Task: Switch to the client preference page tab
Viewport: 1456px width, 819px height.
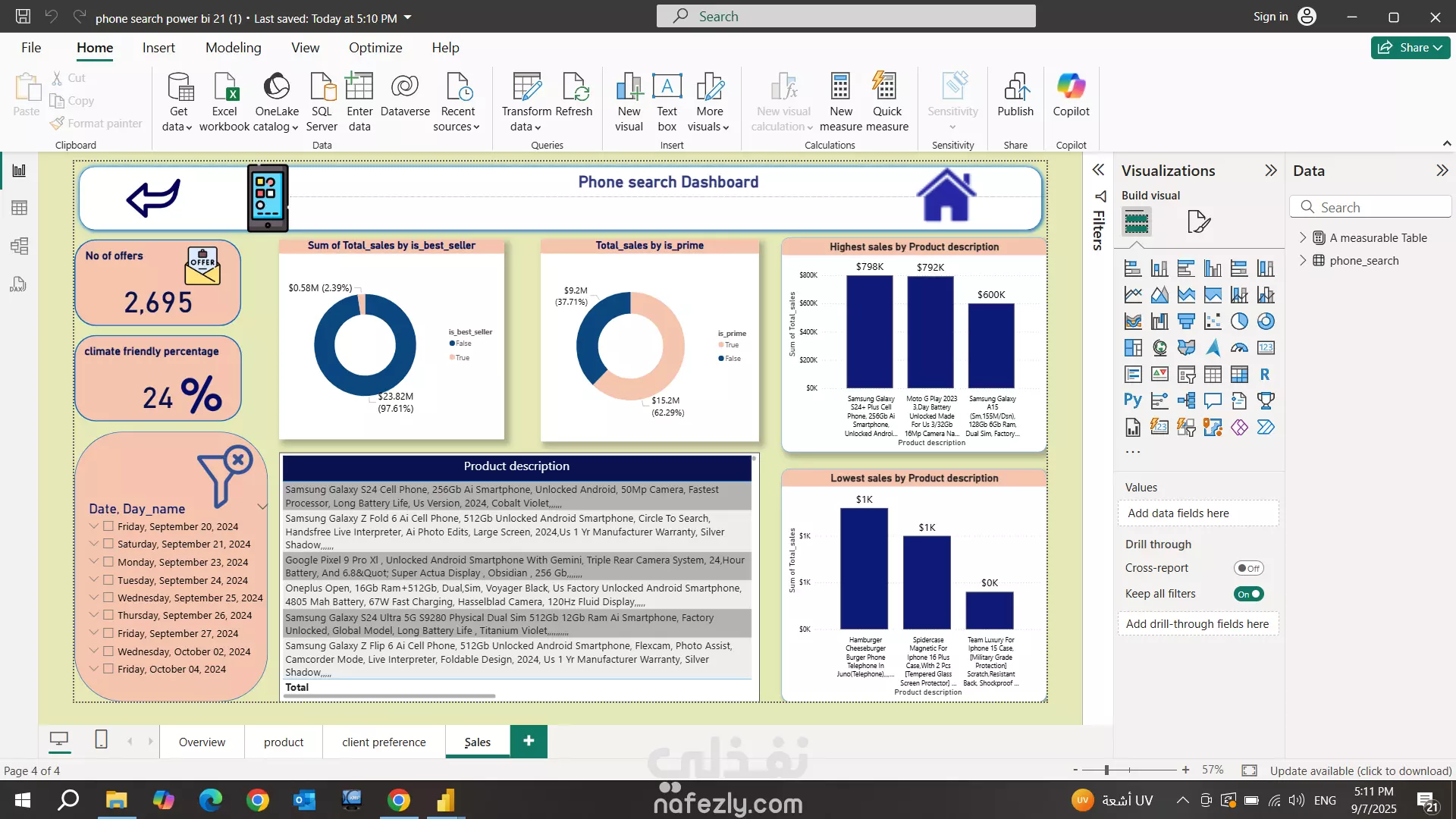Action: point(384,742)
